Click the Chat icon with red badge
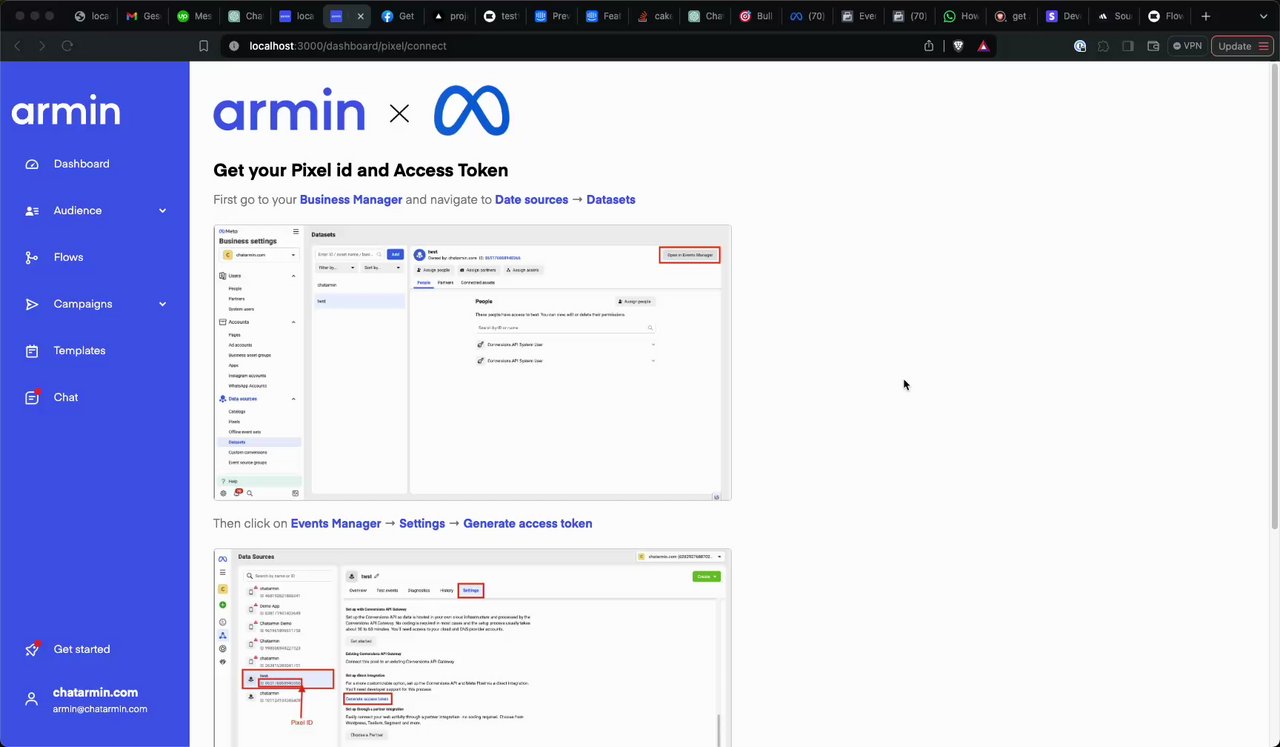Image resolution: width=1280 pixels, height=747 pixels. pyautogui.click(x=32, y=397)
